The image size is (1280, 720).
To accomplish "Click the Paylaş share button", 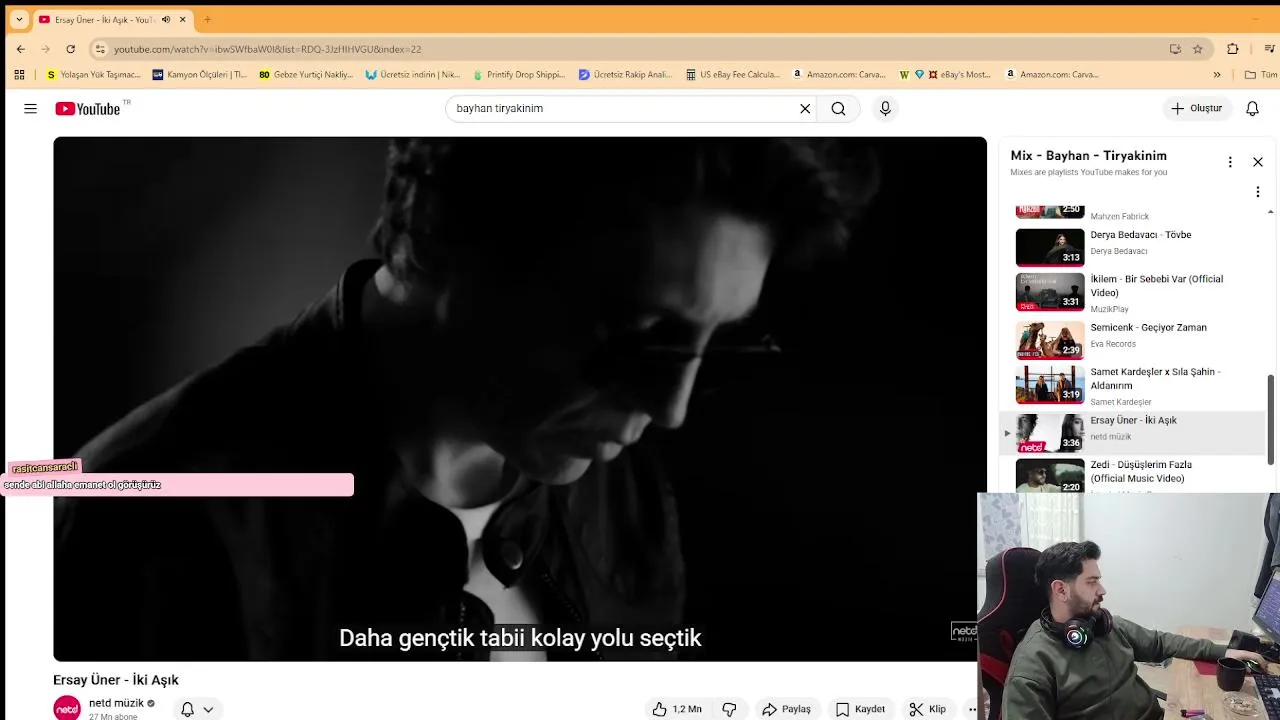I will (x=786, y=709).
